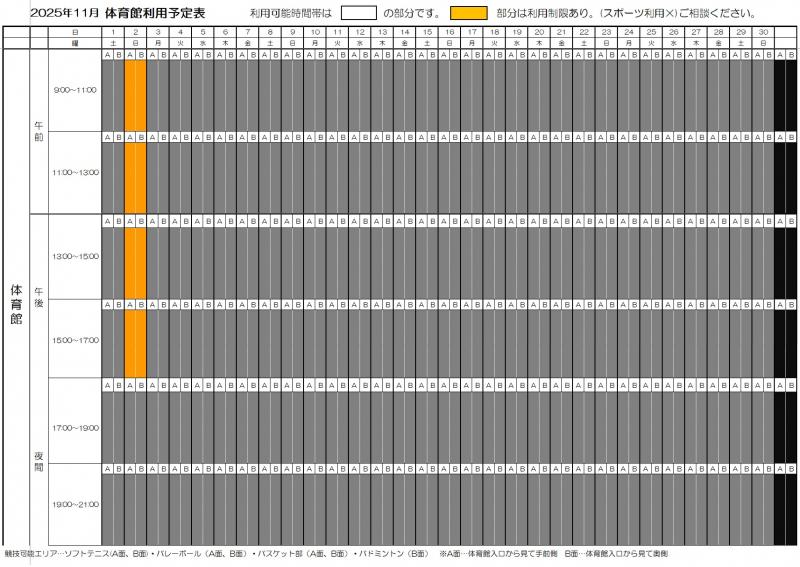Click the orange 15:00–17:00 cell on day 2

135,345
